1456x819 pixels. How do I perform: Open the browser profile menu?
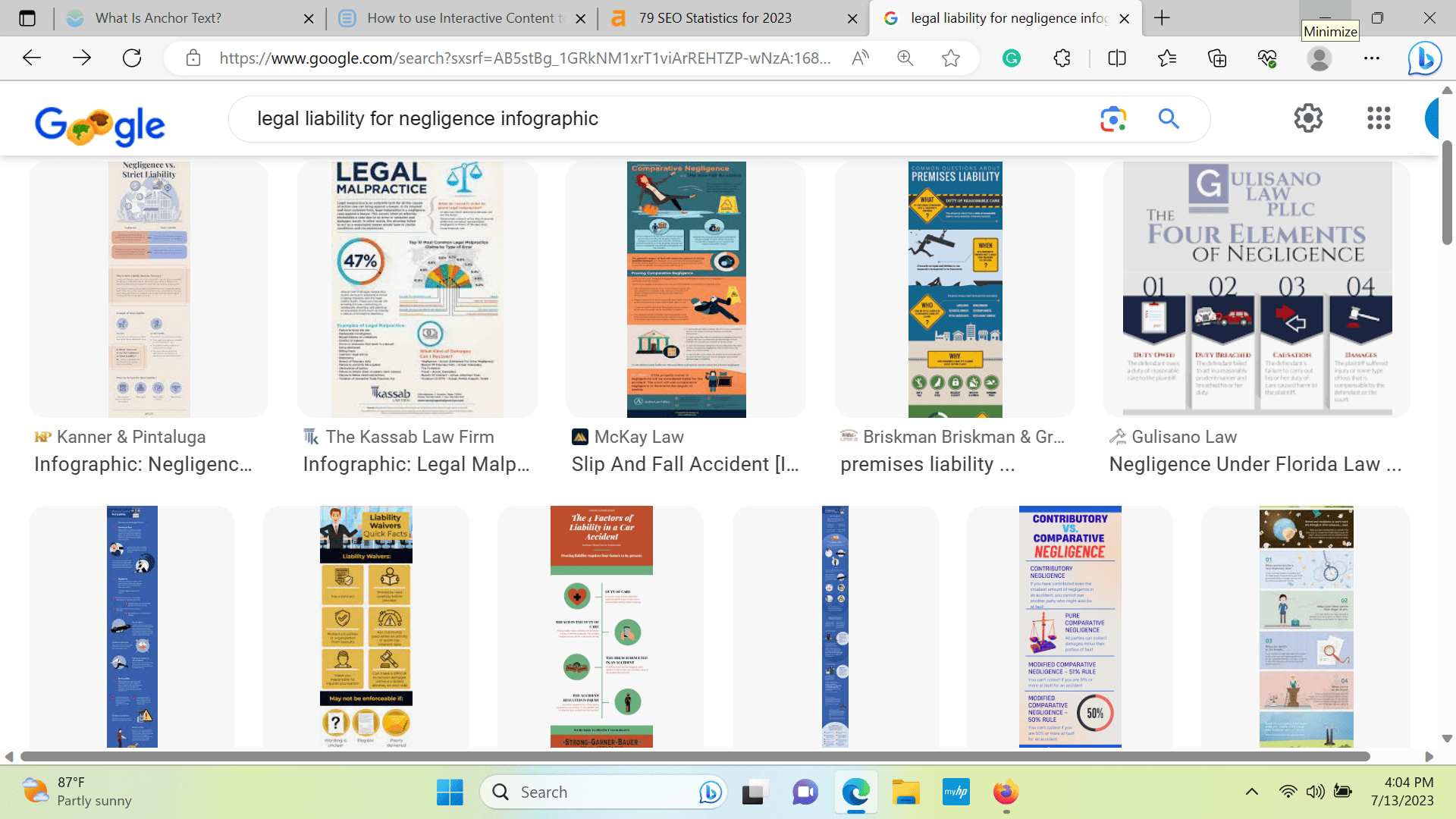click(x=1319, y=58)
